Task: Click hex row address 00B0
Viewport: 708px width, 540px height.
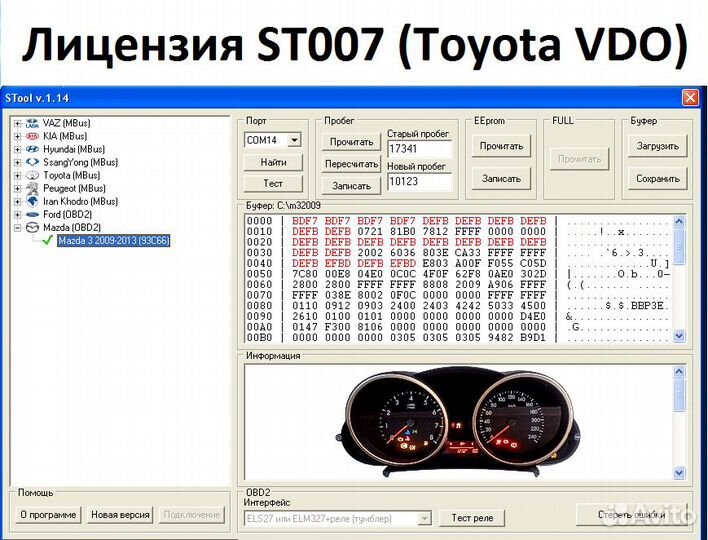Action: tap(259, 338)
